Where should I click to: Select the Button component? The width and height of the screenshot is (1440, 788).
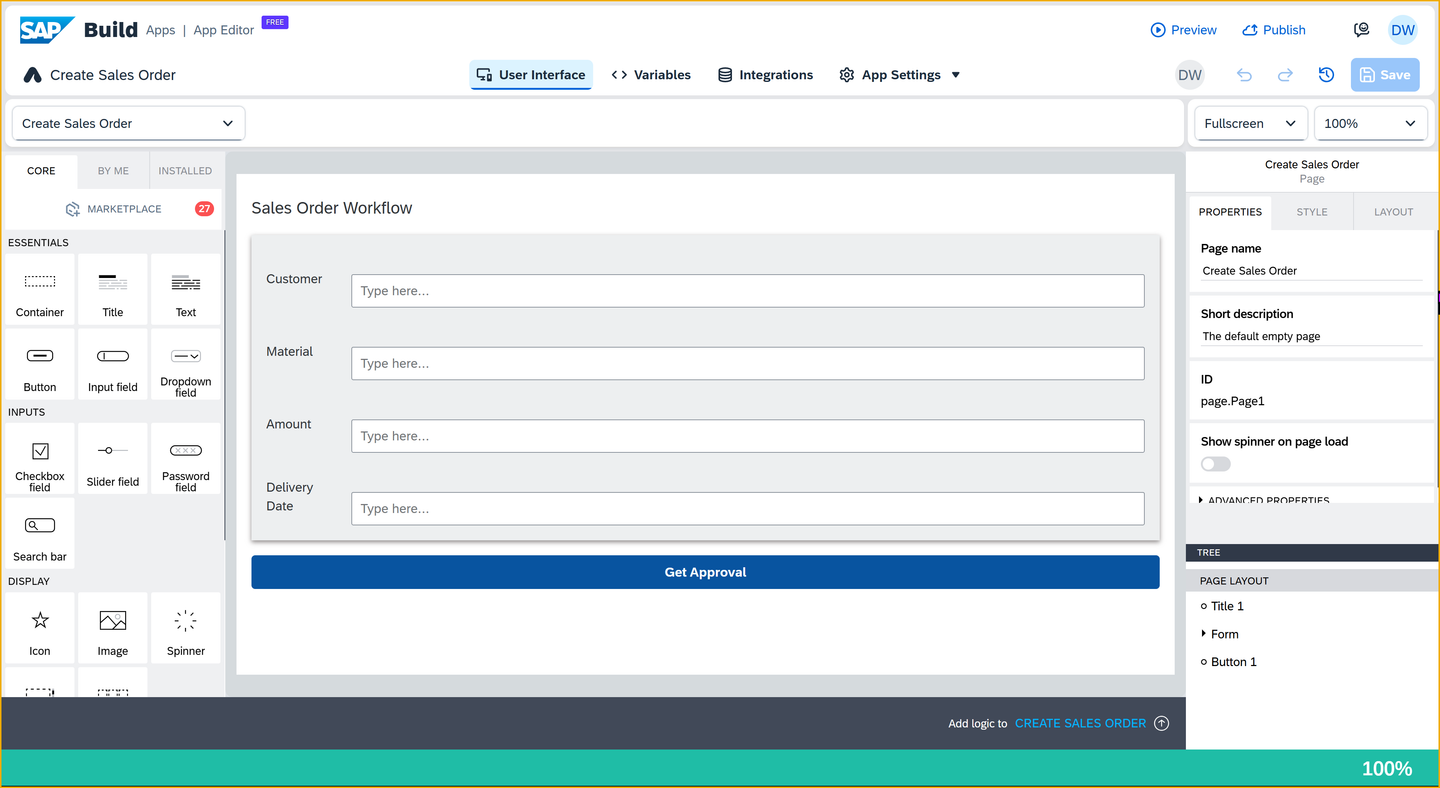(40, 364)
